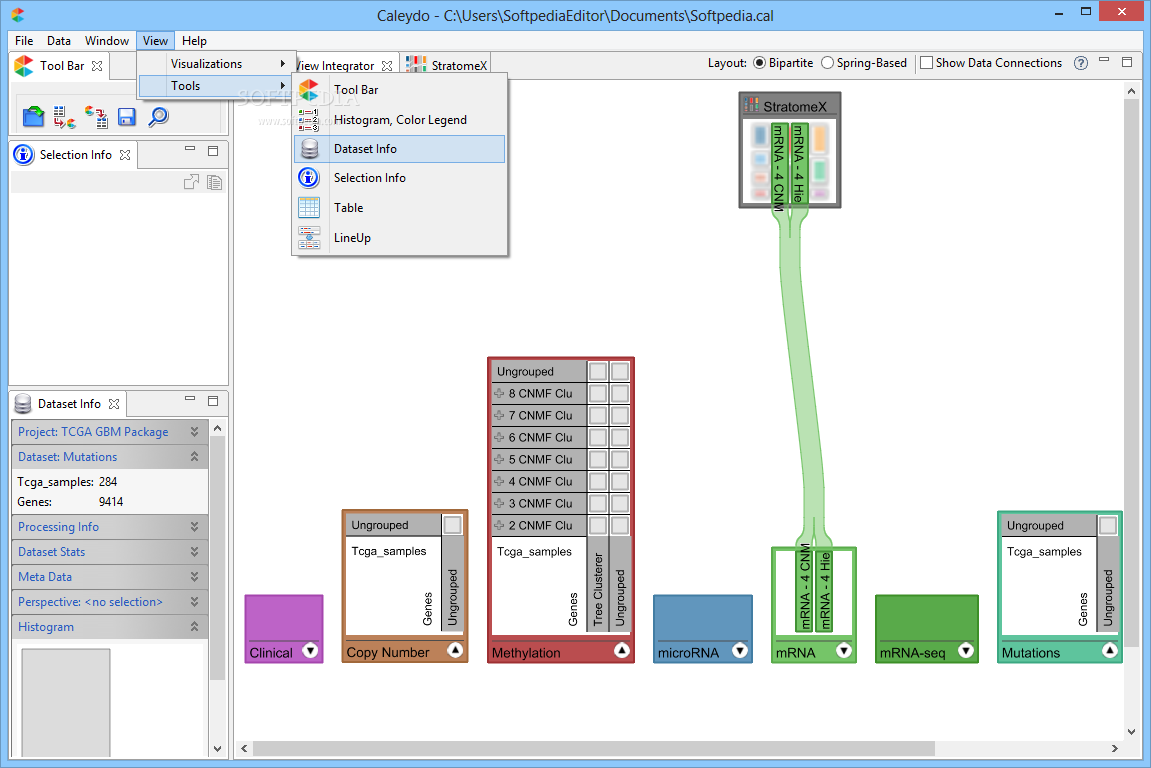Click the help question mark icon

pyautogui.click(x=1081, y=63)
